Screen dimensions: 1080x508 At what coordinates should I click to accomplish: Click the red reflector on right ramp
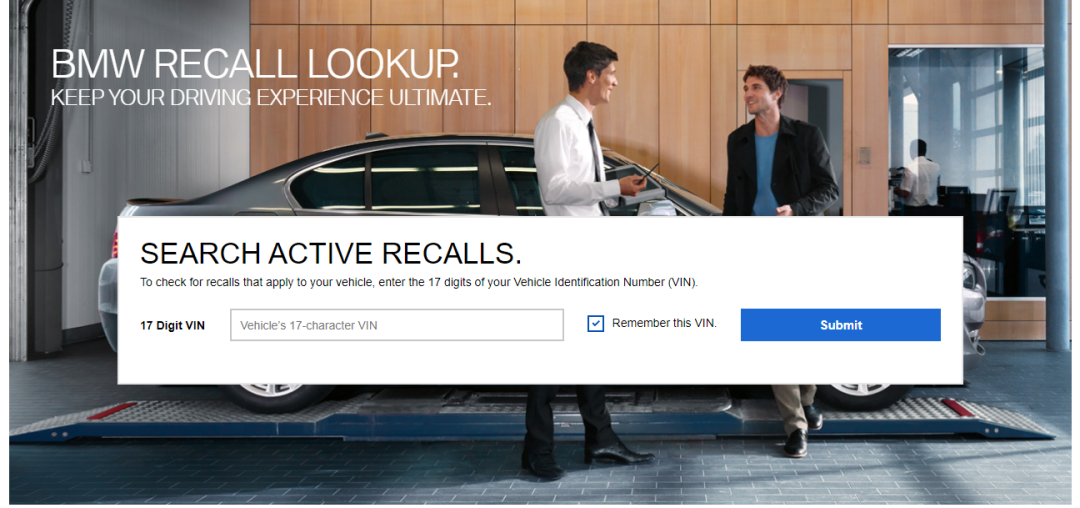957,408
